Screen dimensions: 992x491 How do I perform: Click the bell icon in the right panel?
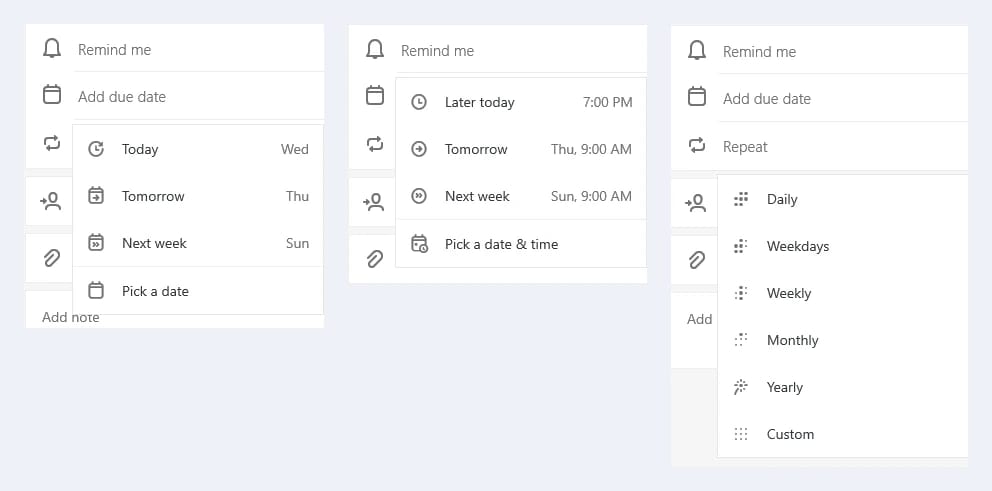[697, 50]
